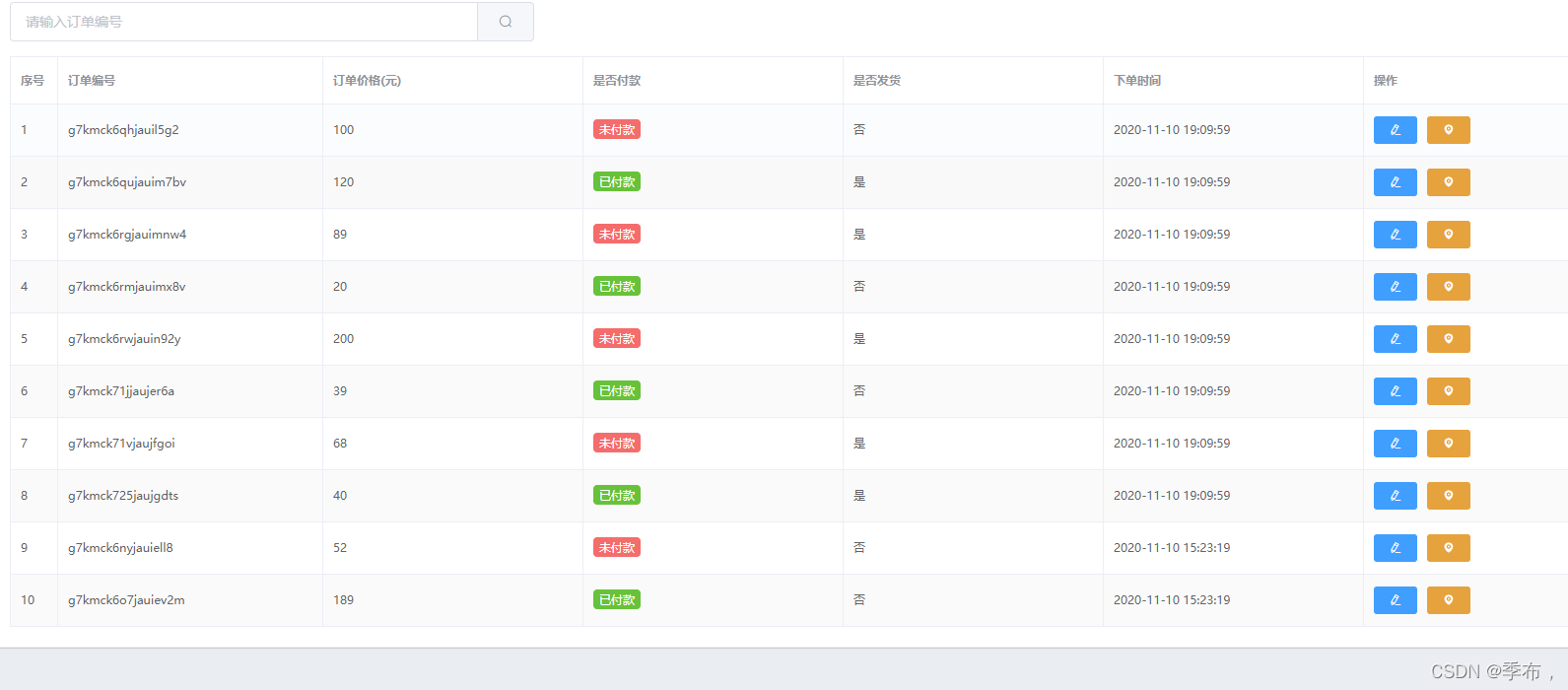Edit order g7kmck725jaujgdts
Screen dimensions: 1568x690
click(x=1395, y=496)
